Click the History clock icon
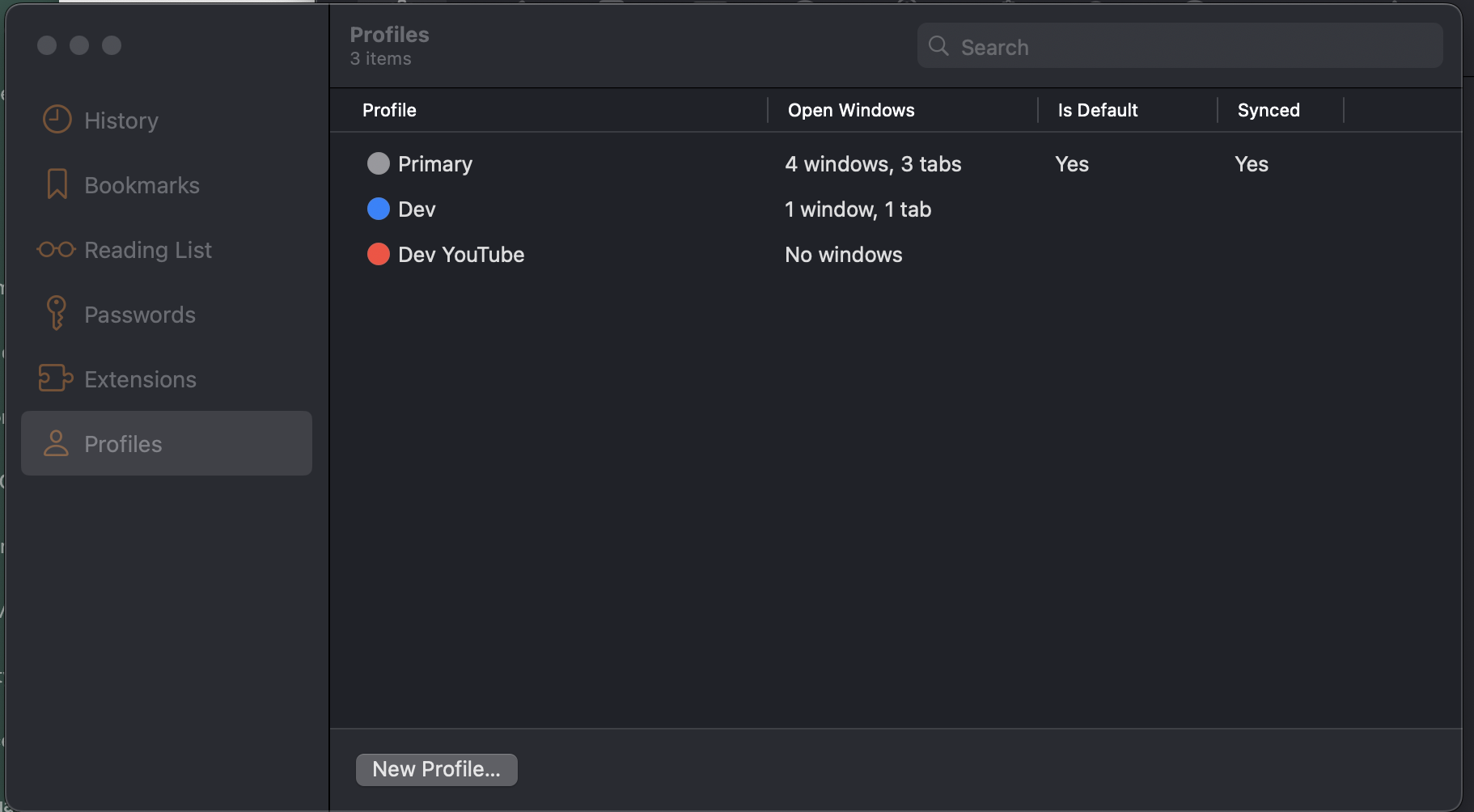The height and width of the screenshot is (812, 1474). 57,120
